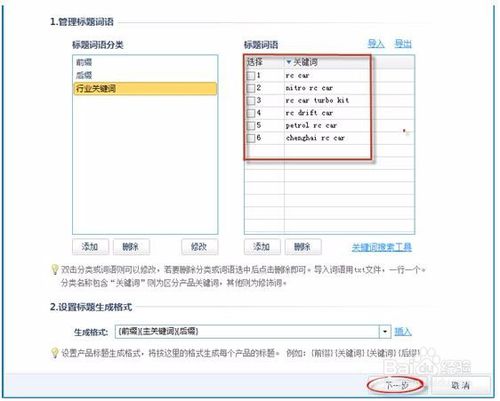
Task: Click 添加 under the category list
Action: pyautogui.click(x=90, y=247)
